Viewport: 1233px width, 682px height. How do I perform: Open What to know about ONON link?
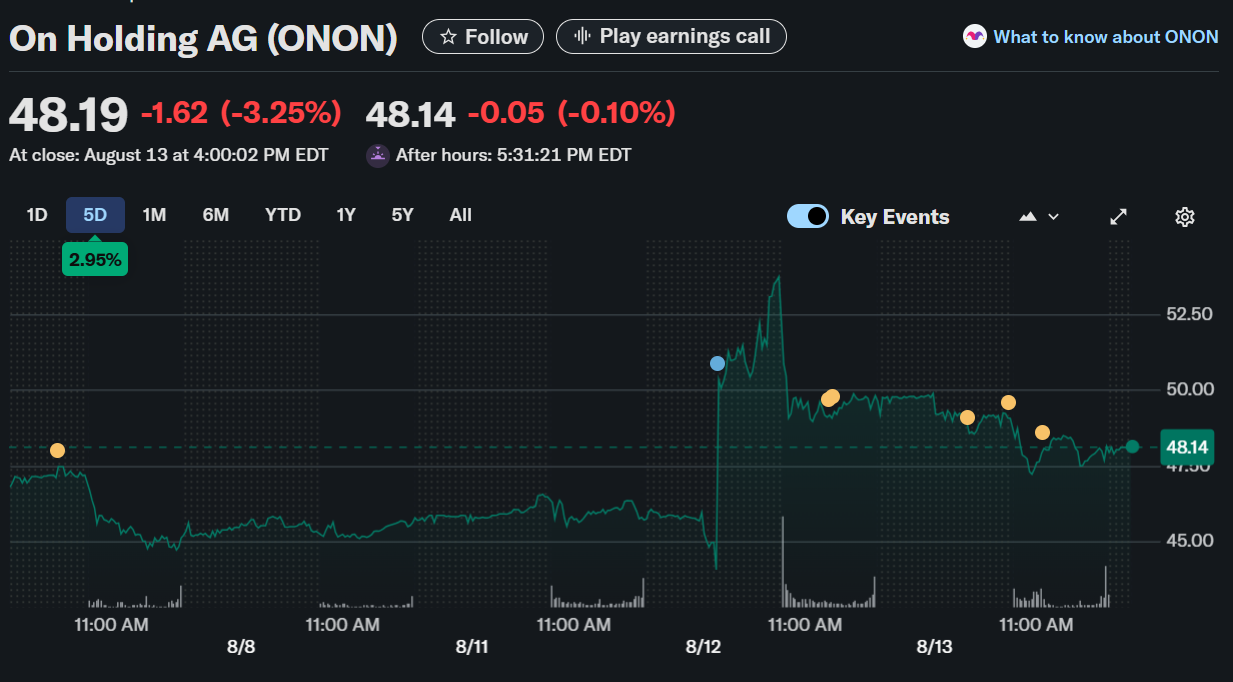tap(1106, 37)
